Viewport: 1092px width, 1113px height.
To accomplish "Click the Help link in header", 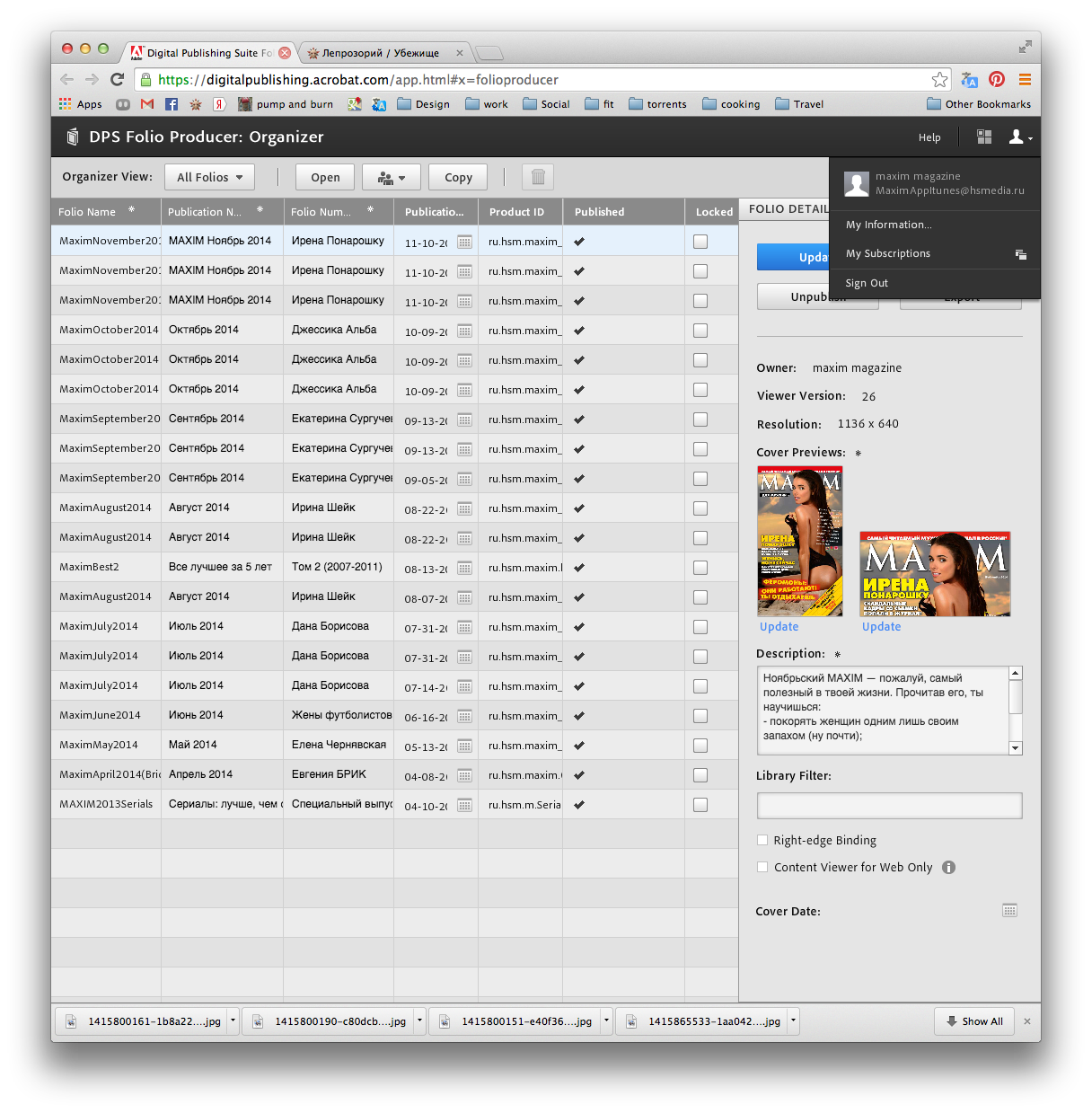I will pos(929,137).
